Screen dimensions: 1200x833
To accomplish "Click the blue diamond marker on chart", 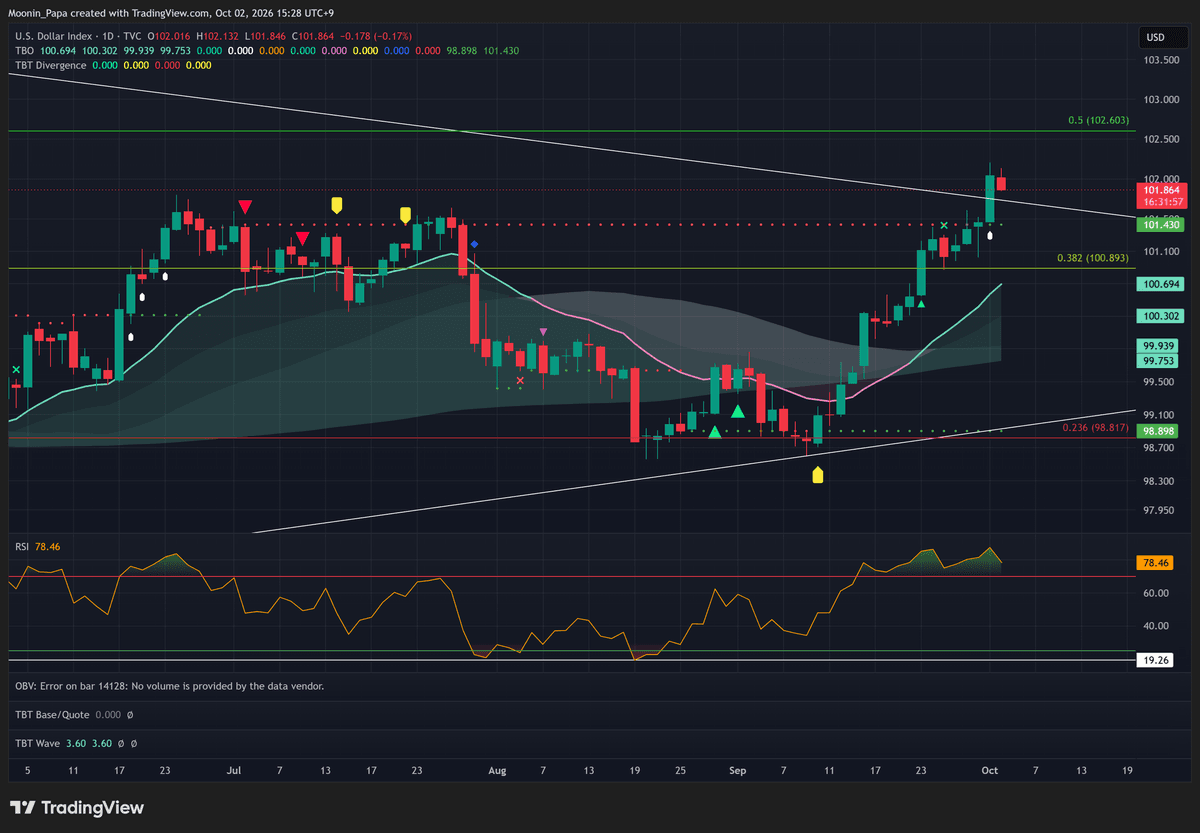I will click(474, 244).
